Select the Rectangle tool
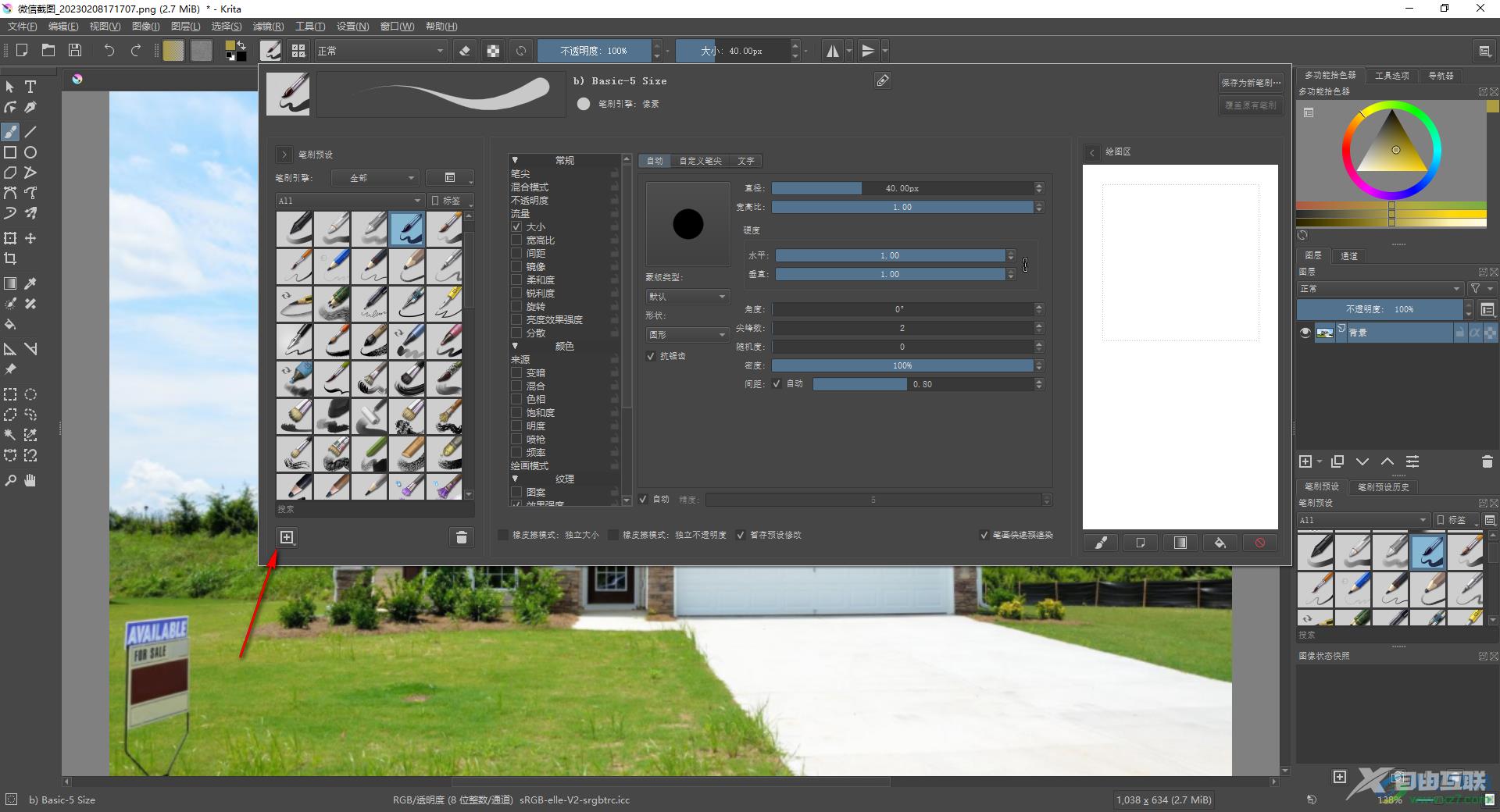This screenshot has height=812, width=1500. coord(10,152)
